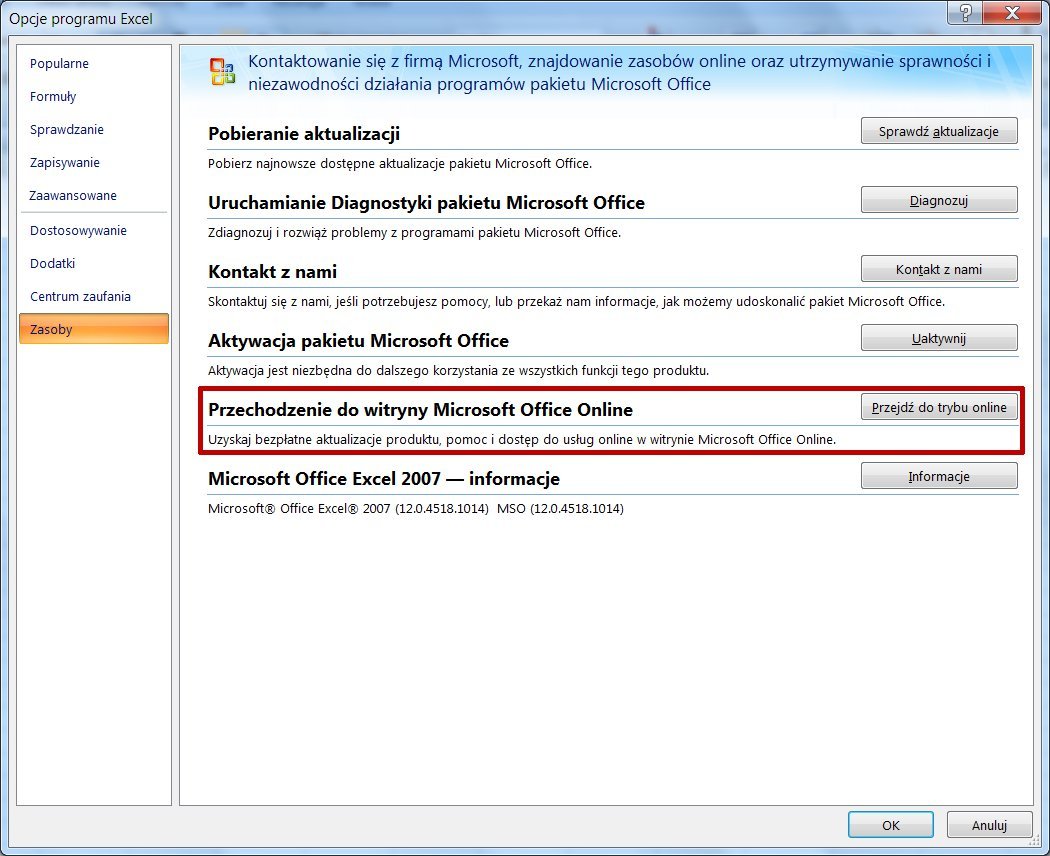Image resolution: width=1050 pixels, height=856 pixels.
Task: Click the Sprawdź aktualizacje button
Action: 939,131
